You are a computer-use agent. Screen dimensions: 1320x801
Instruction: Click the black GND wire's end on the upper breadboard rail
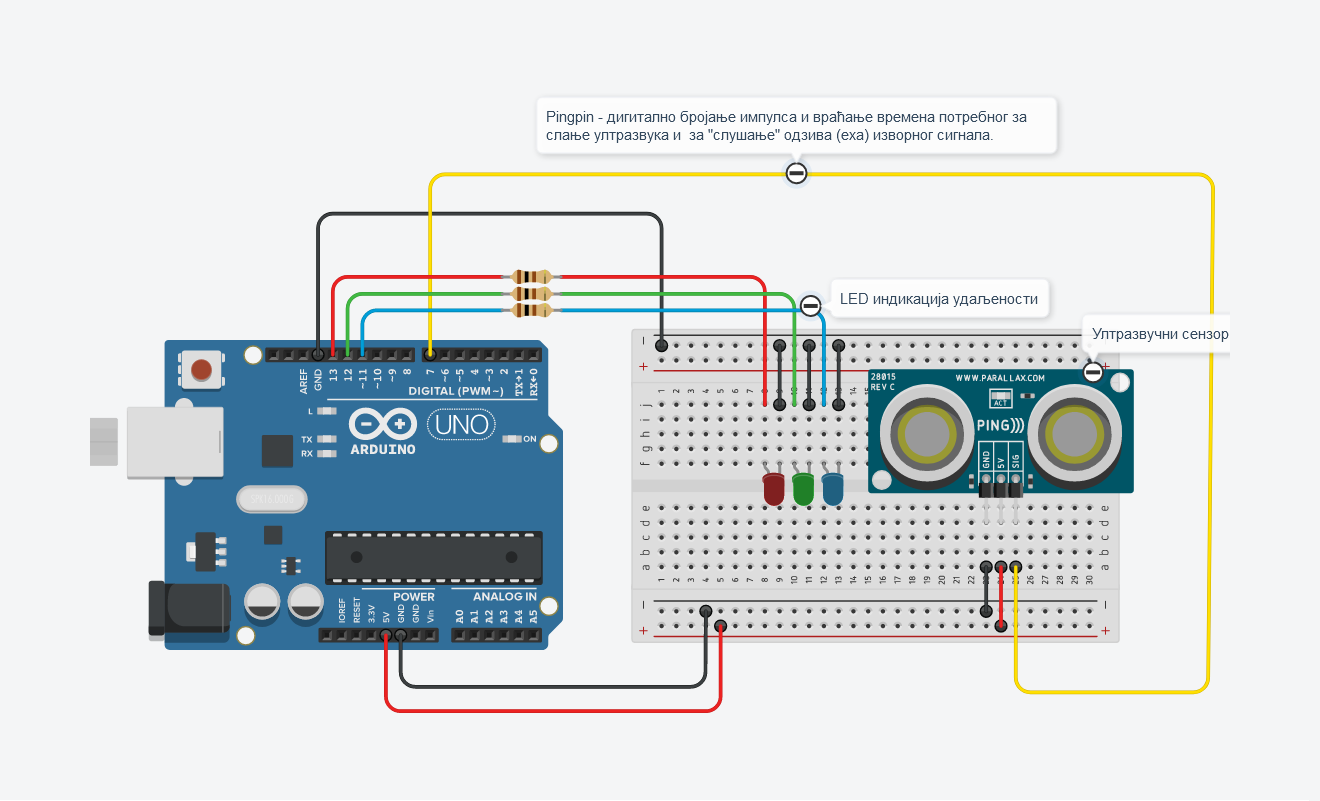pos(661,344)
